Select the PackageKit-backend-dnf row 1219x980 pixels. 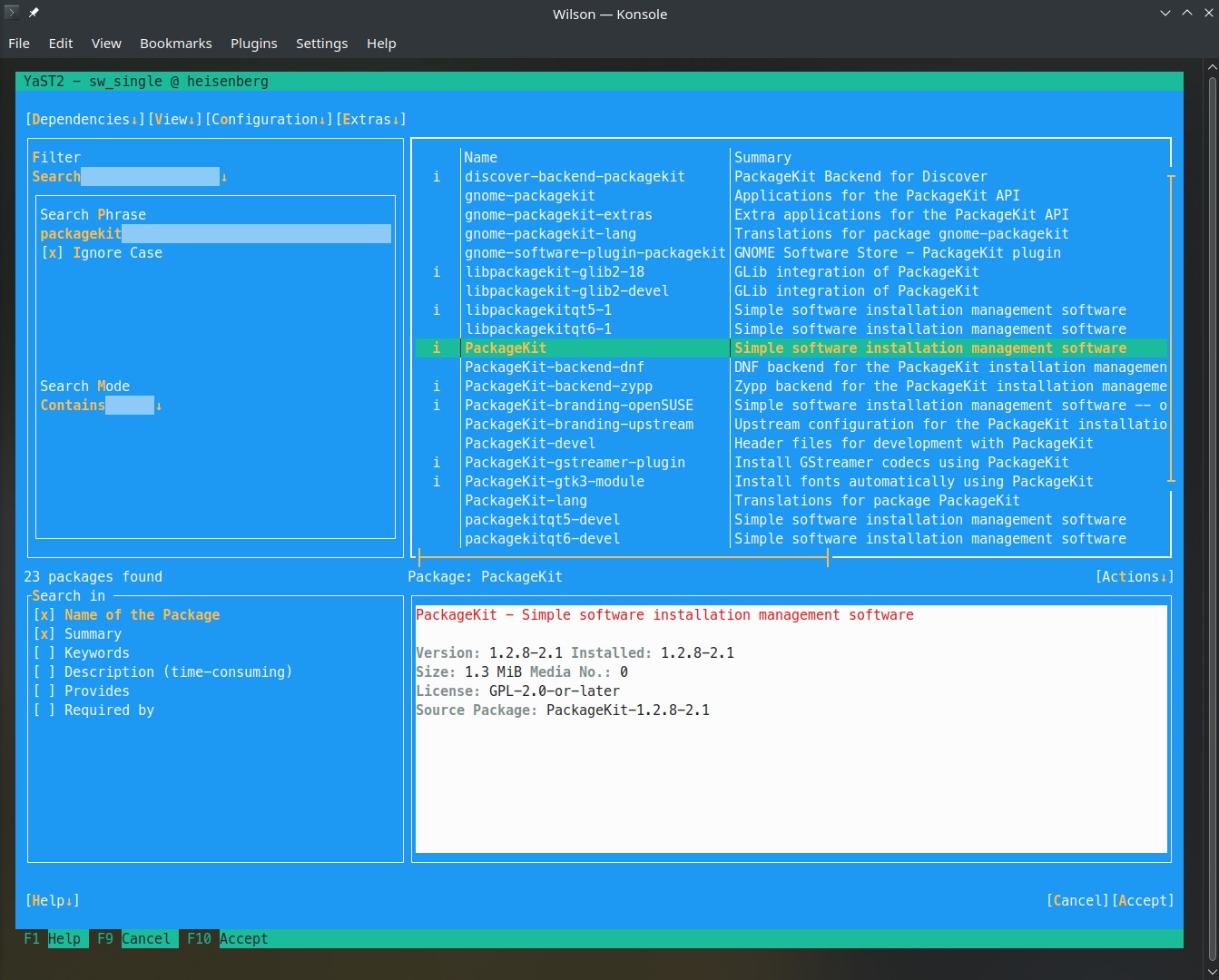791,367
